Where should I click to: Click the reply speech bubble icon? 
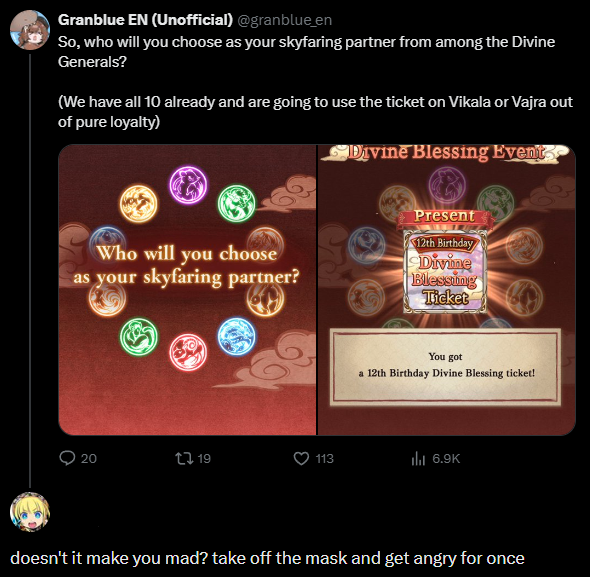[67, 458]
